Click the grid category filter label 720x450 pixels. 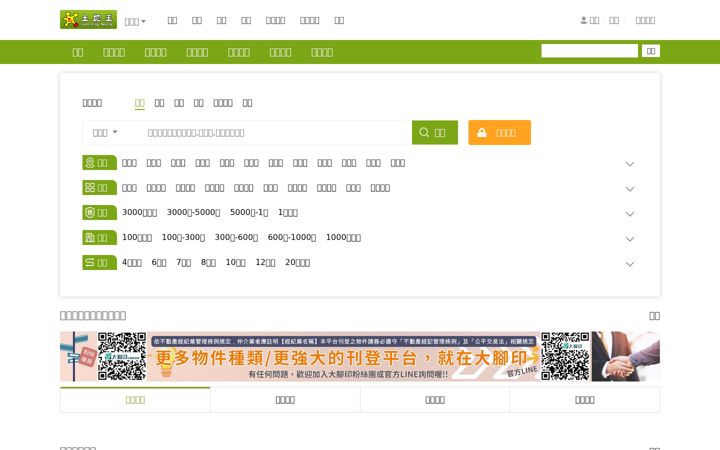click(x=99, y=187)
